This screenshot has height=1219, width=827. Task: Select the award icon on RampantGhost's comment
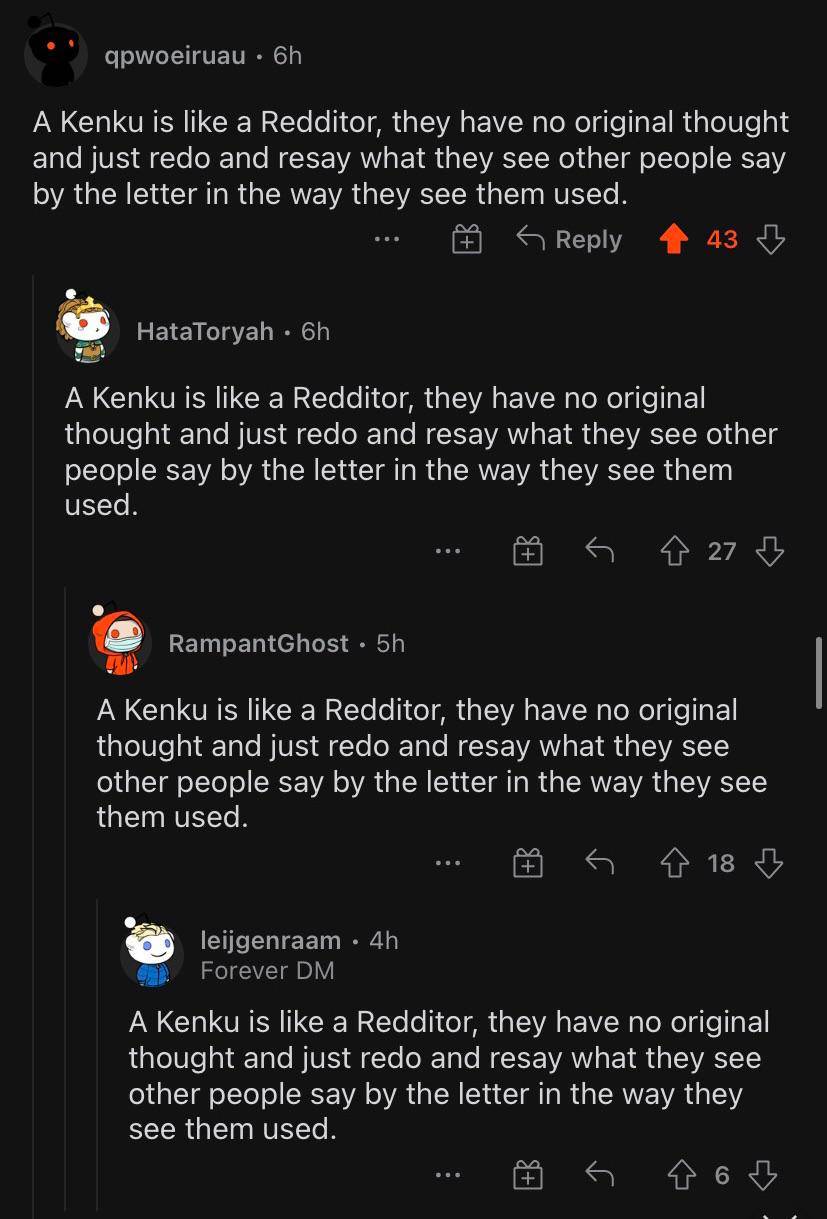coord(527,863)
